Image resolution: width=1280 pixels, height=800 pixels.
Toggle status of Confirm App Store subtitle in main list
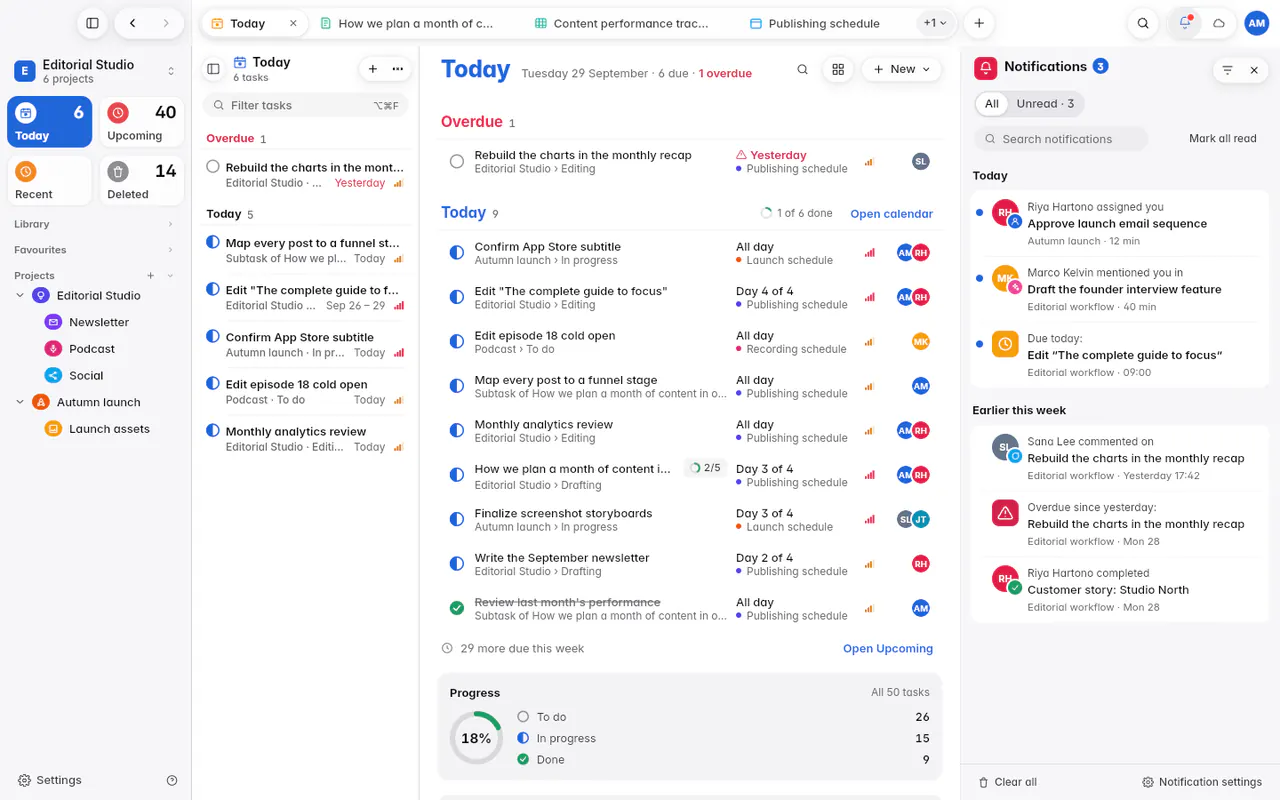tap(457, 253)
